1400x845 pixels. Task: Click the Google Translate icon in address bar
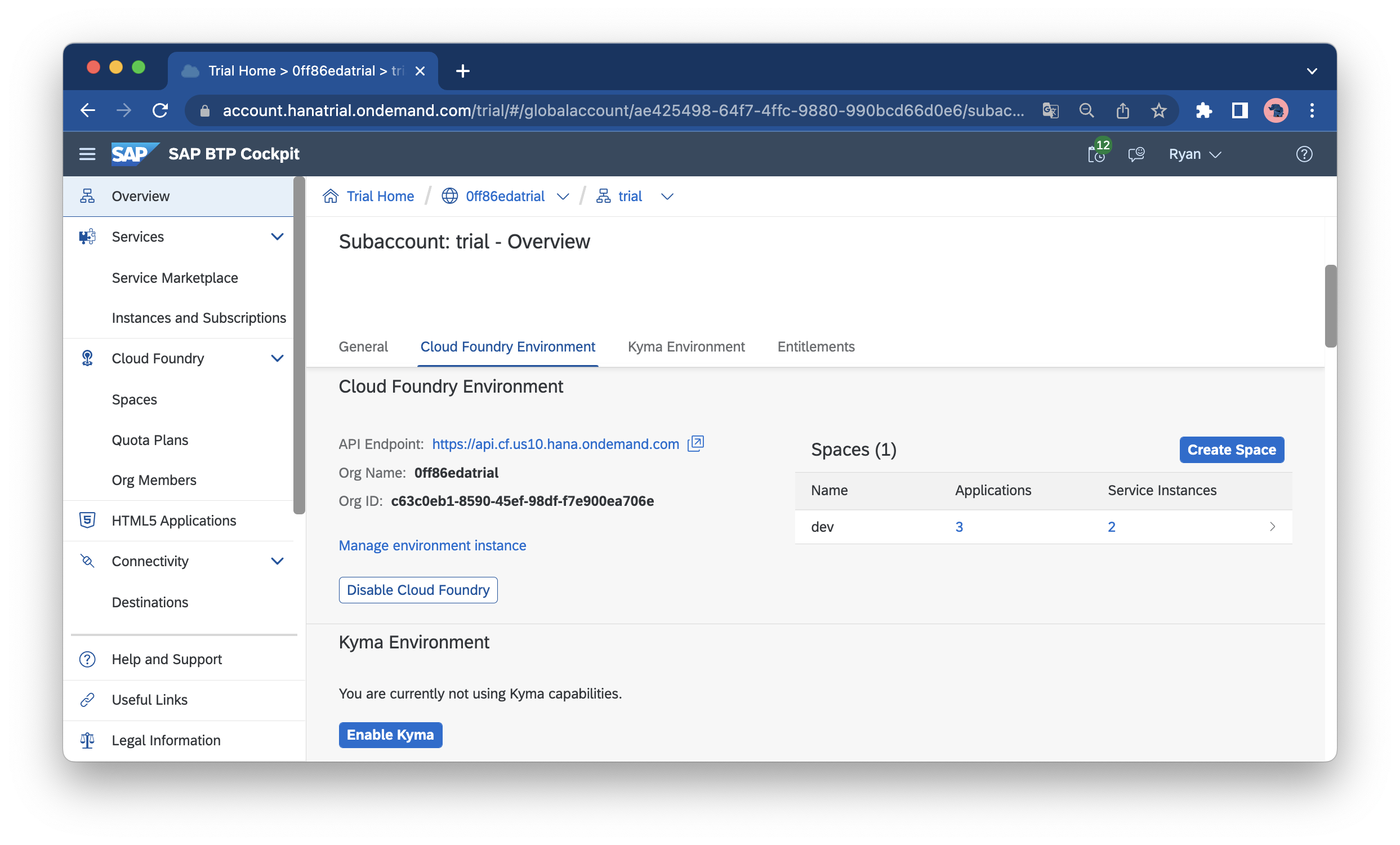1050,110
